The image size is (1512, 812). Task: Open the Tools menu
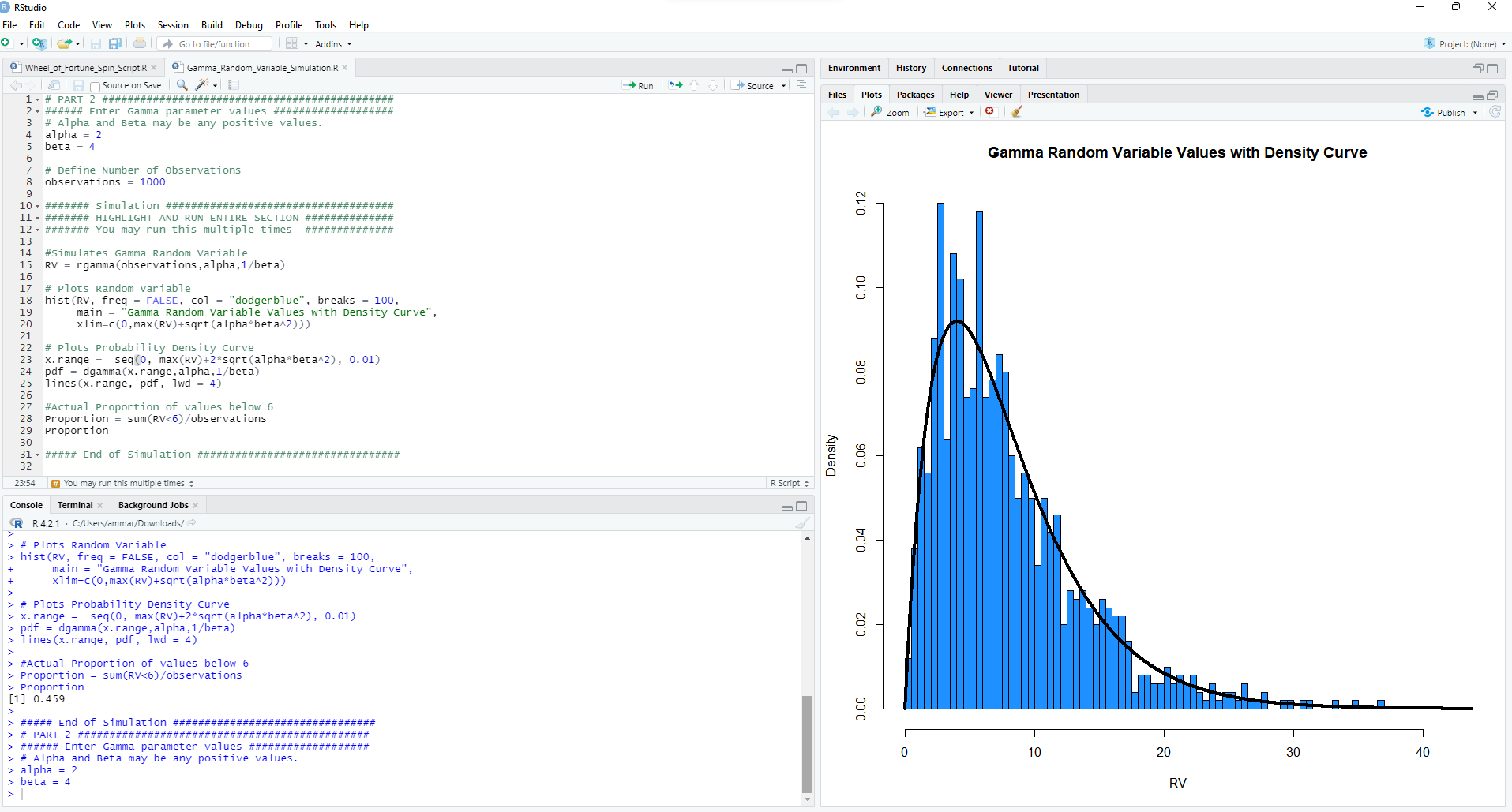click(325, 25)
